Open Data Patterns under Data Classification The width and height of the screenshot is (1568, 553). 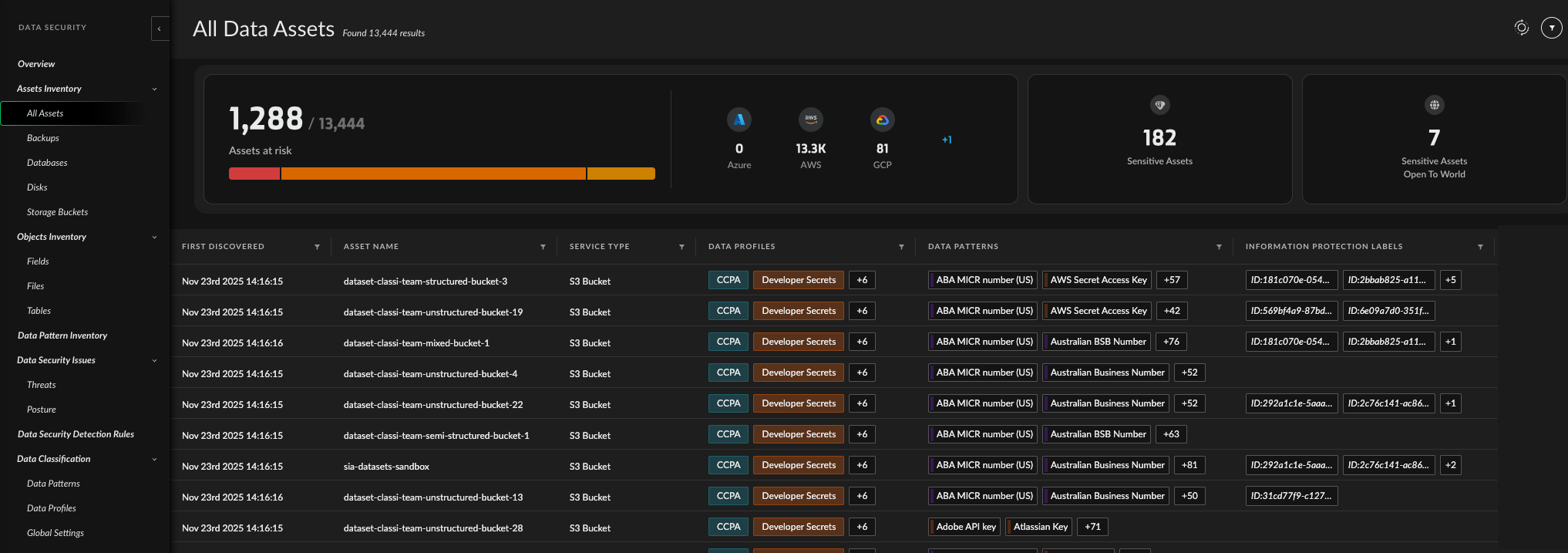(53, 484)
